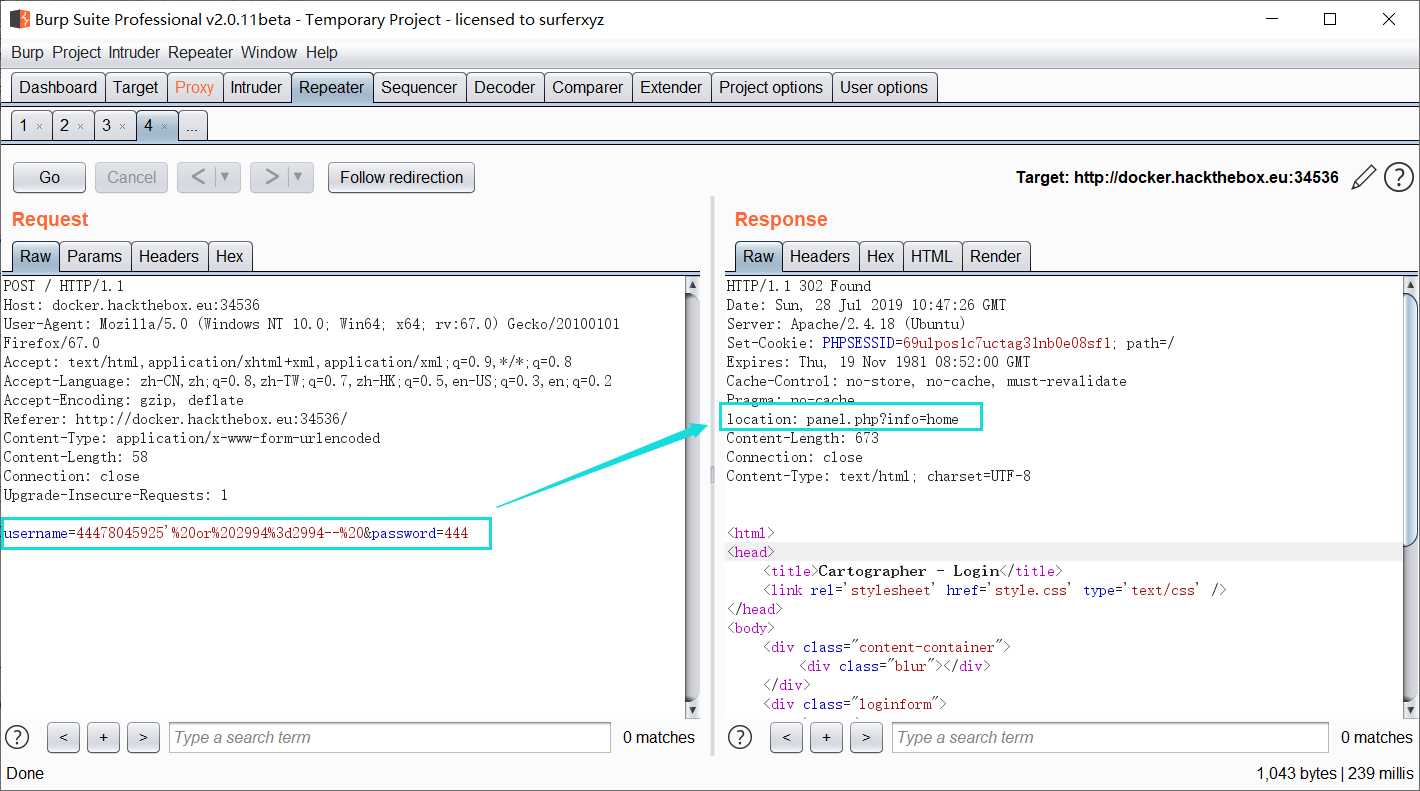
Task: Click the HTTP/1.1 302 Found line
Action: pos(798,286)
